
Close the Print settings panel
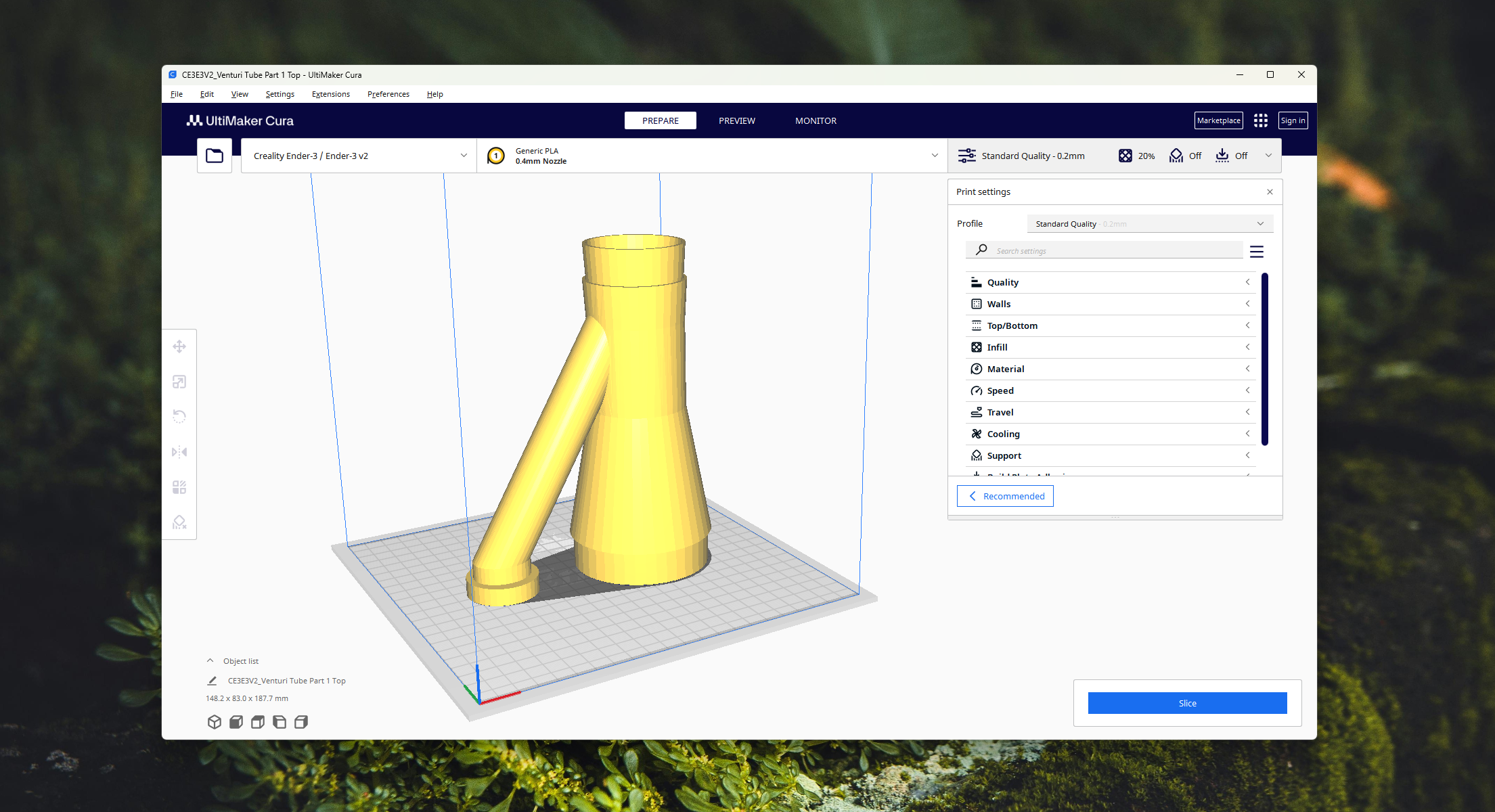click(x=1270, y=192)
